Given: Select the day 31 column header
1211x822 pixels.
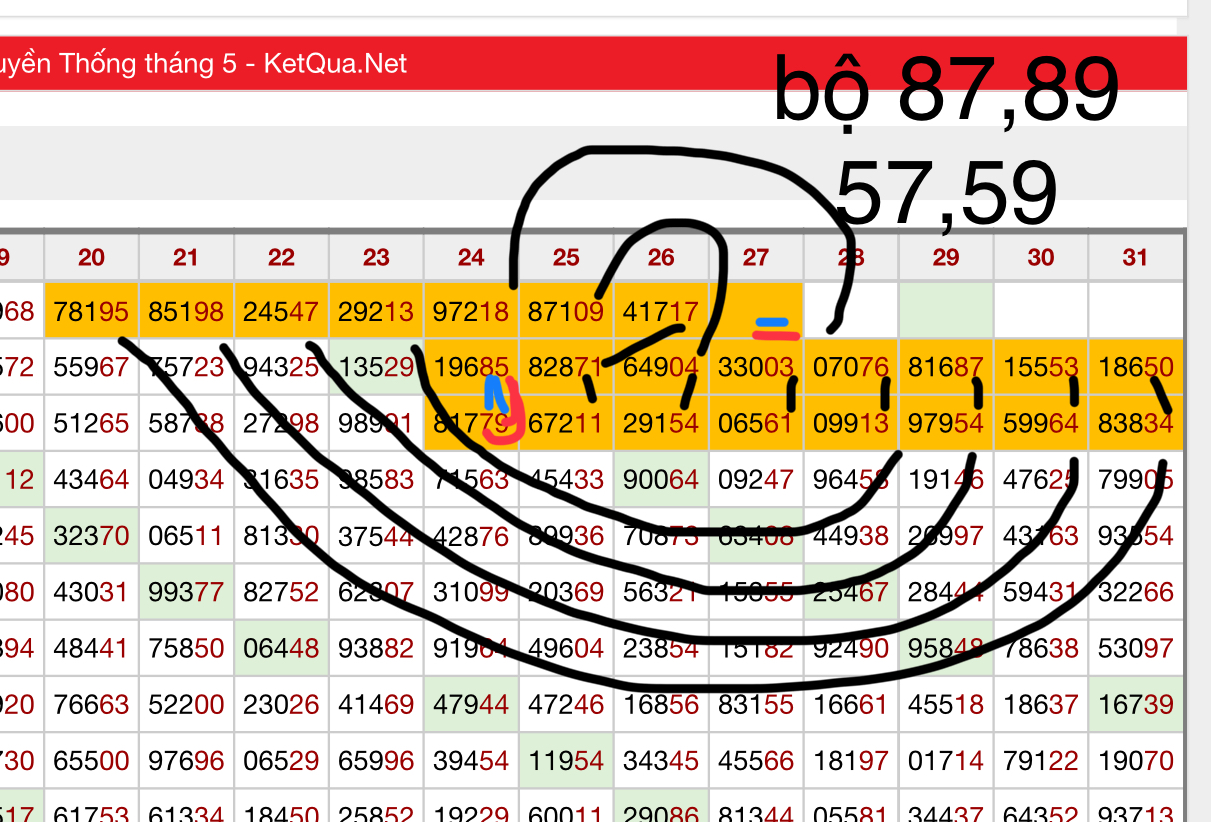Looking at the screenshot, I should tap(1135, 258).
